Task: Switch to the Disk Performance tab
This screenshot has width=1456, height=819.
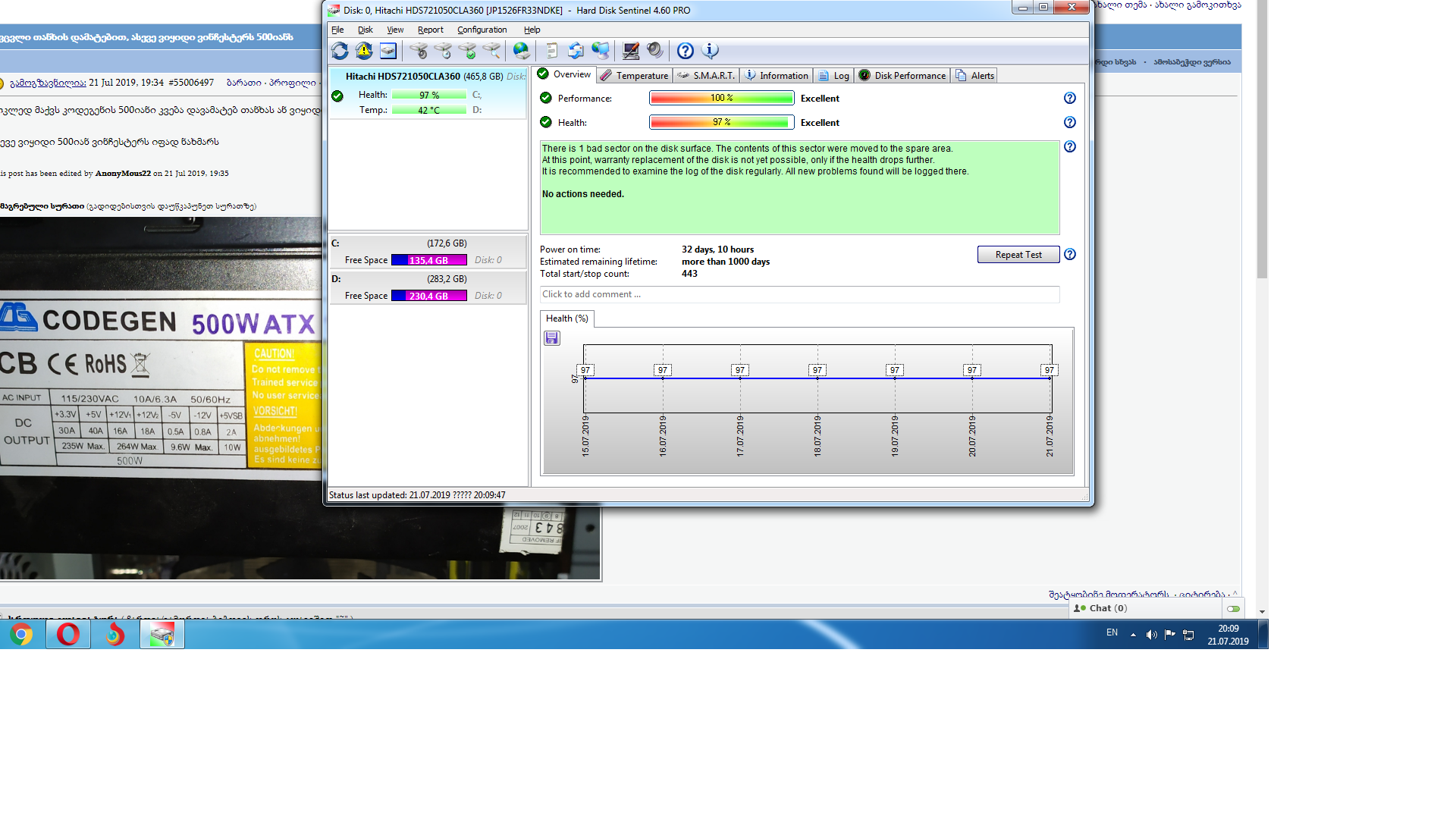Action: point(902,76)
